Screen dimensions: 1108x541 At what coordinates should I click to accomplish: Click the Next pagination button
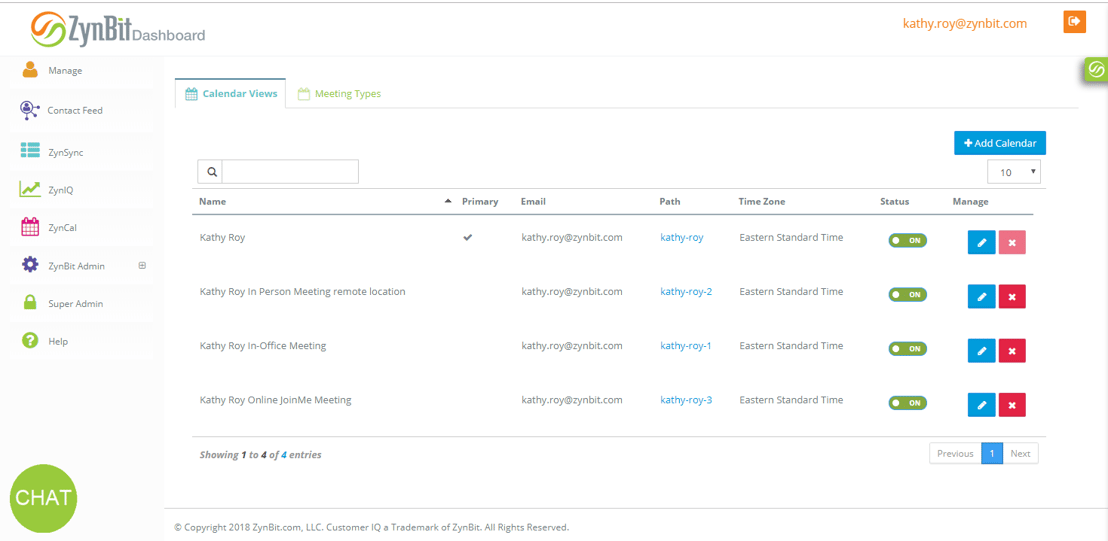(x=1020, y=453)
